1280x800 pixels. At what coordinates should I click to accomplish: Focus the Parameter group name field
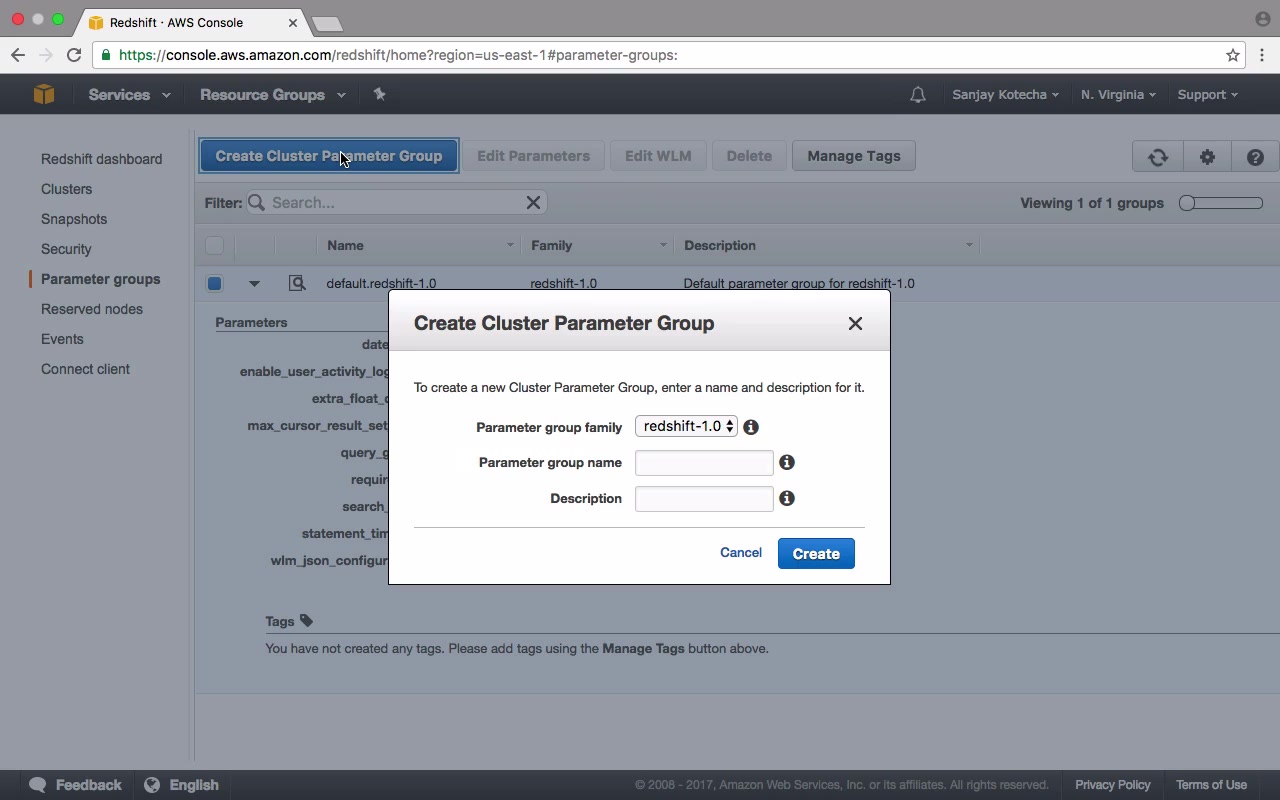(704, 463)
